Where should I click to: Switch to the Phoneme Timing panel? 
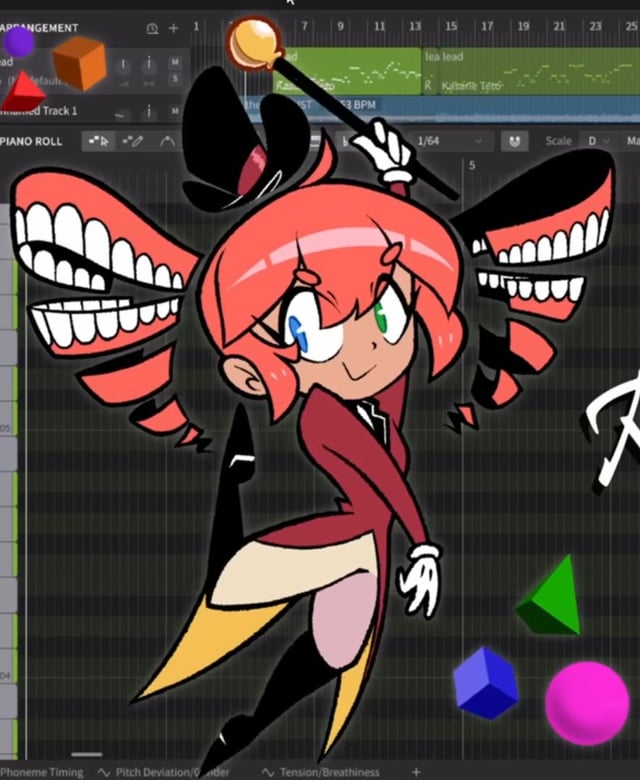pos(42,772)
